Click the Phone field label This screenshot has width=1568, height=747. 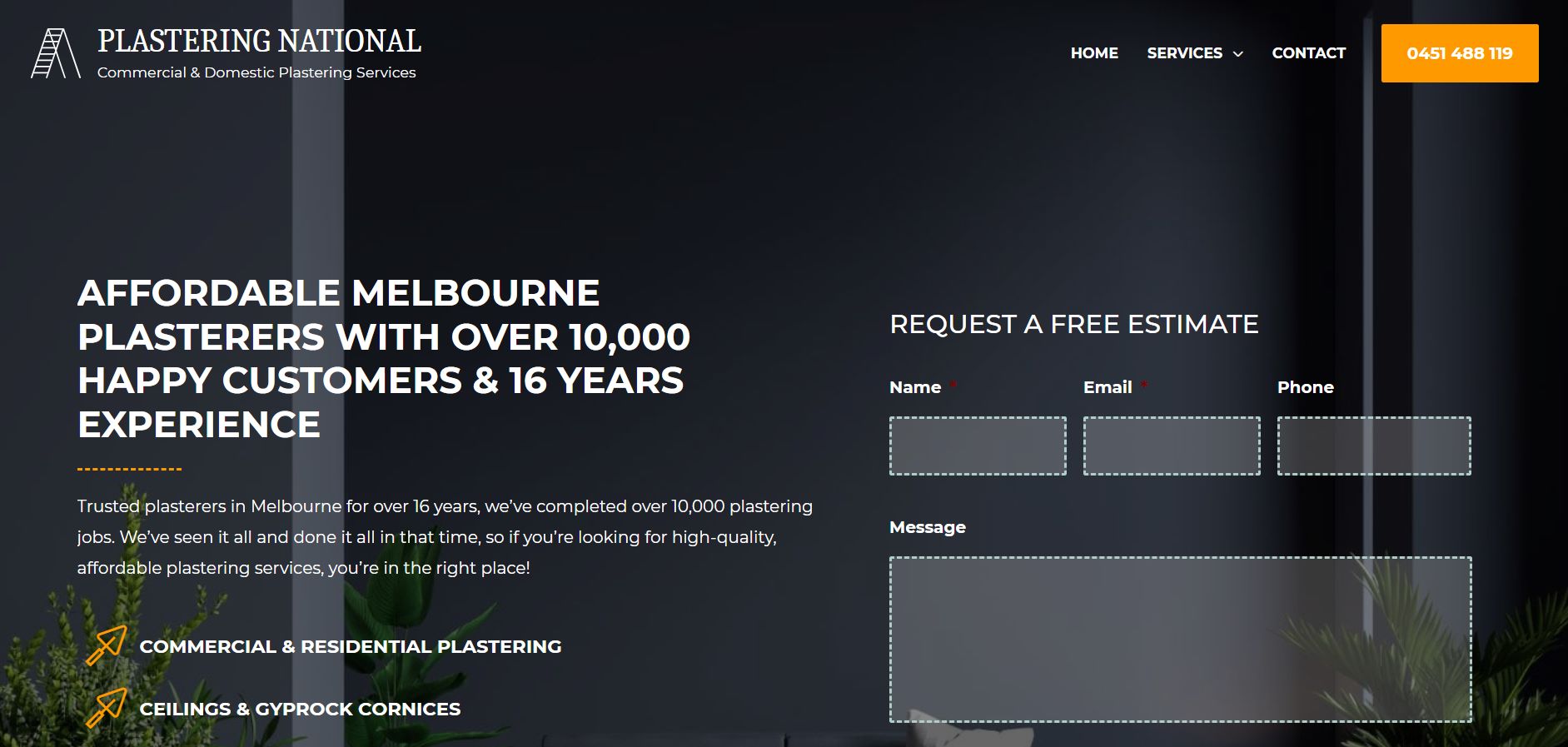click(x=1306, y=387)
